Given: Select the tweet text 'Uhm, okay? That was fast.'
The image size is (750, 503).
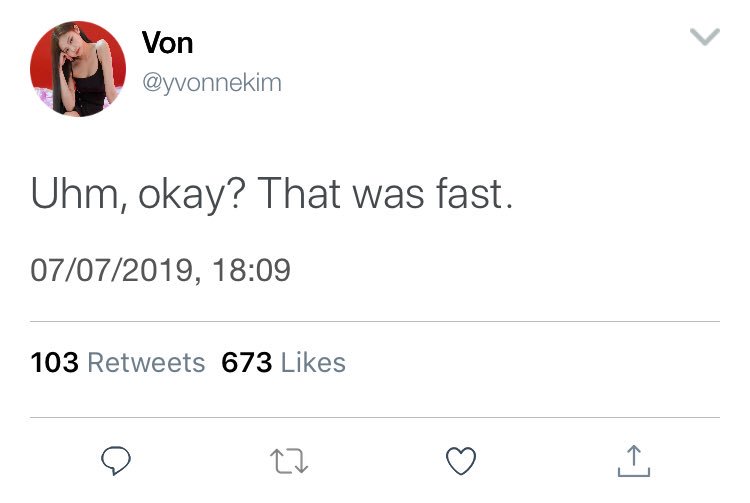Looking at the screenshot, I should click(272, 194).
